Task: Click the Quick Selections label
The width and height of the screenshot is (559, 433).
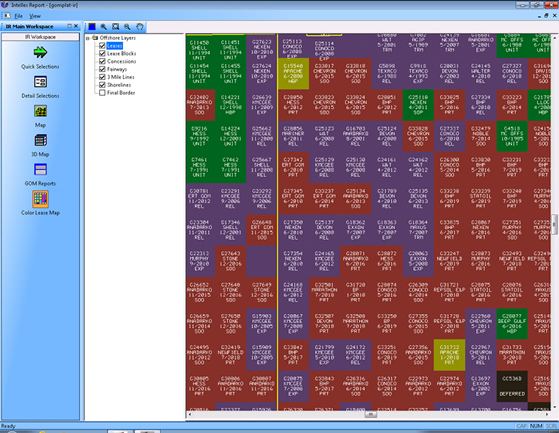Action: tap(40, 67)
